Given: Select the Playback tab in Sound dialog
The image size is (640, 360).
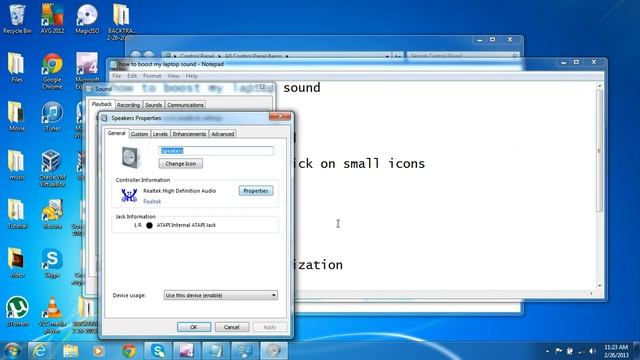Looking at the screenshot, I should coord(102,104).
